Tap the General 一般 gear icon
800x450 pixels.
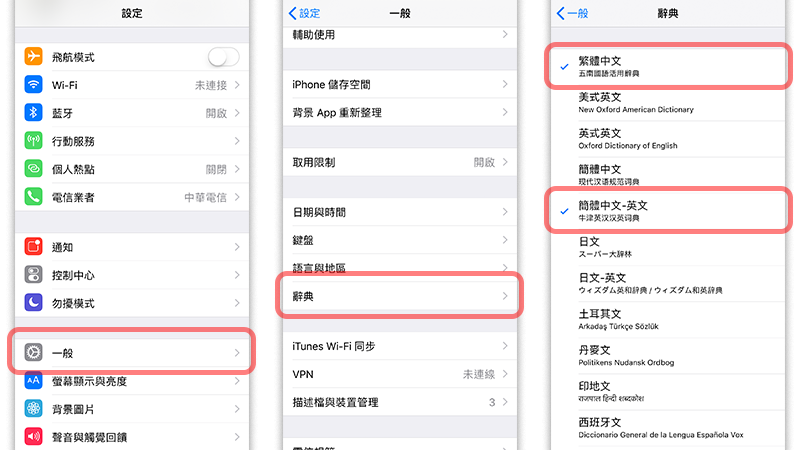(x=34, y=352)
